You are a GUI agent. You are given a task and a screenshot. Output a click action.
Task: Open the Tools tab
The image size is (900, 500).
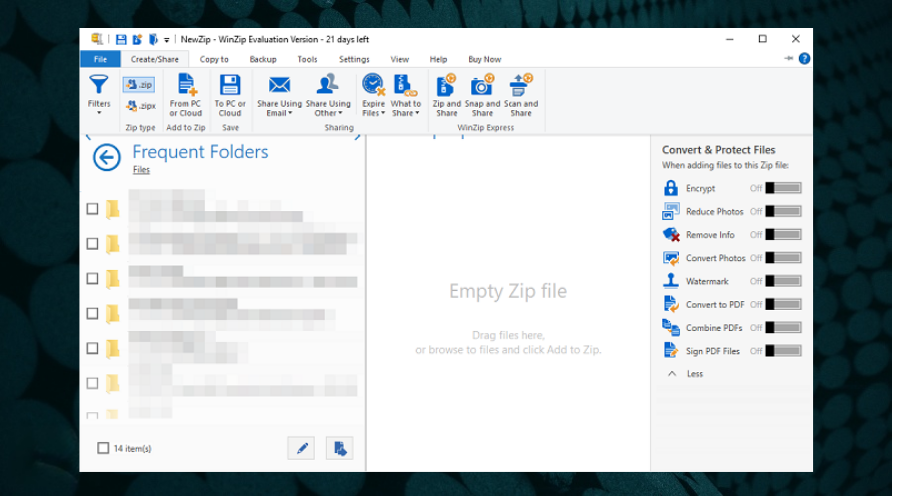coord(307,59)
